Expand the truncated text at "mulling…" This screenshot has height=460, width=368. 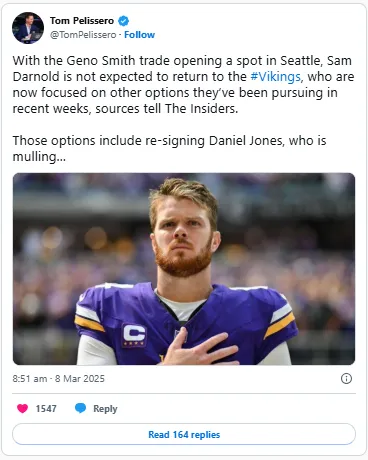click(x=39, y=157)
